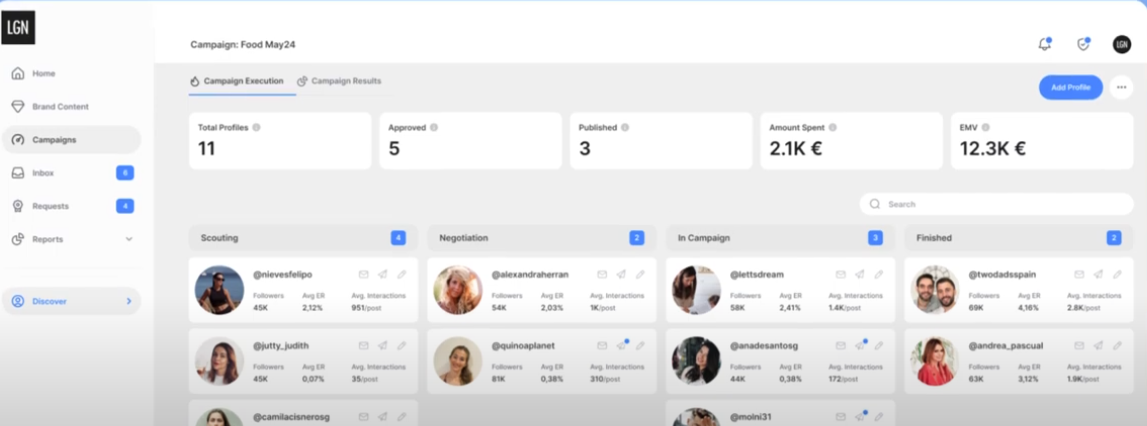Click mail icon on @alexandraherran card
1147x426 pixels.
[x=602, y=274]
